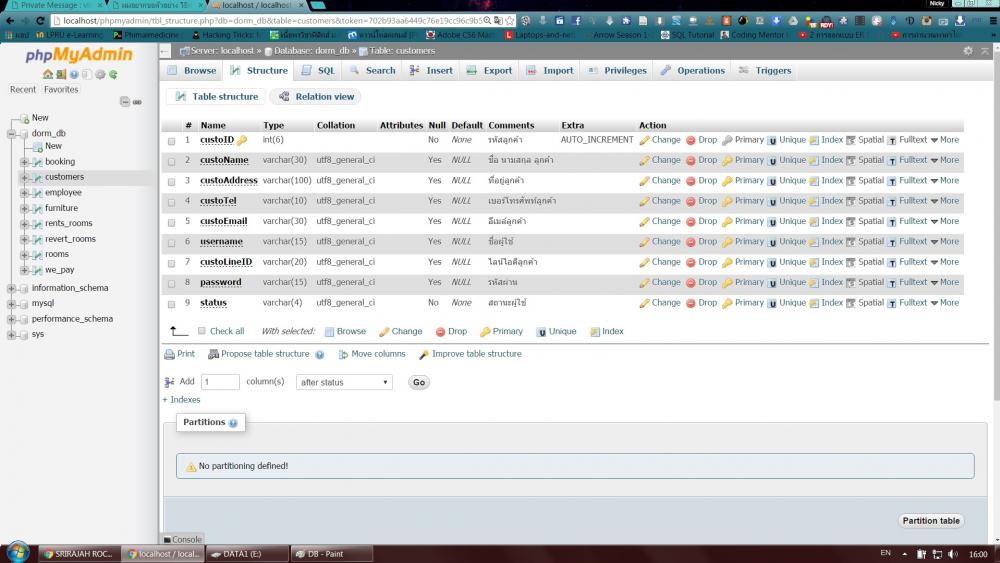Click number of columns input field

click(220, 382)
